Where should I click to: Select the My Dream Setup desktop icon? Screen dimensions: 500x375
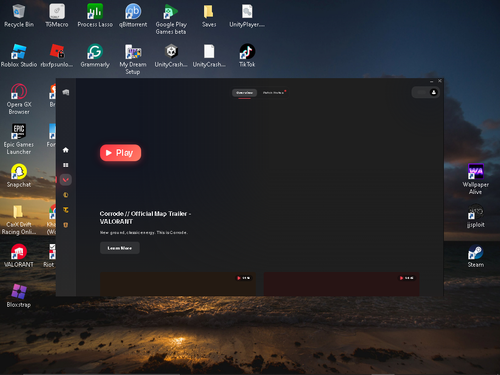pyautogui.click(x=133, y=59)
